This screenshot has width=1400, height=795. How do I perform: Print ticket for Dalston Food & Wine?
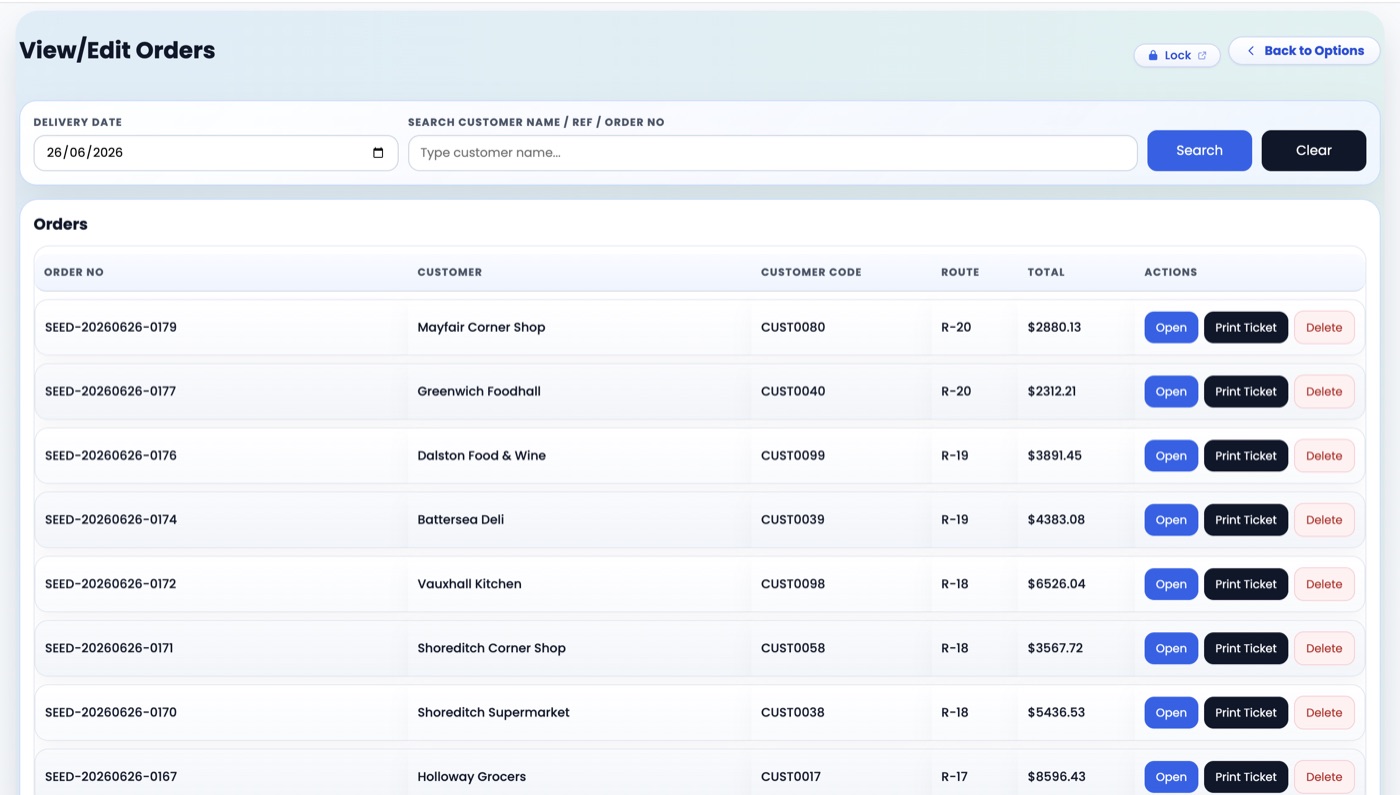tap(1246, 456)
